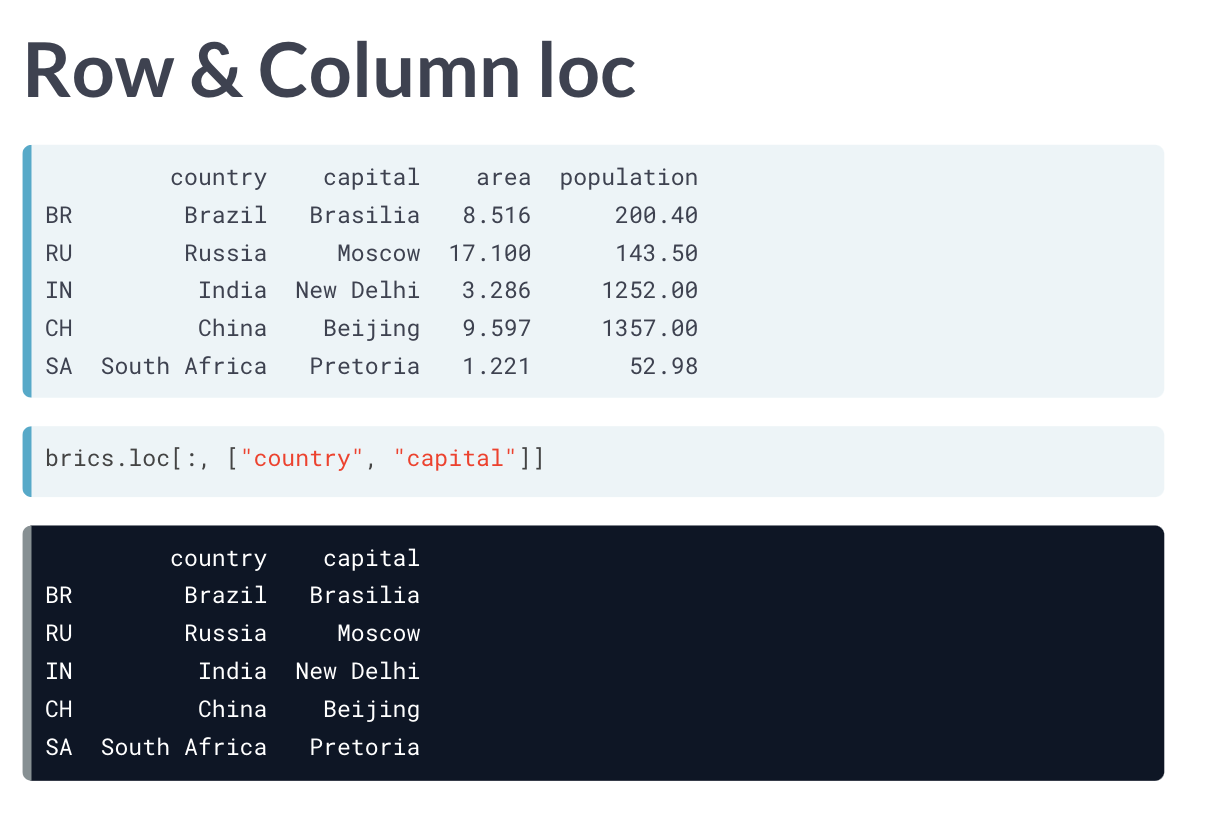
Task: Click 'Moscow' in the dark output block
Action: click(379, 634)
